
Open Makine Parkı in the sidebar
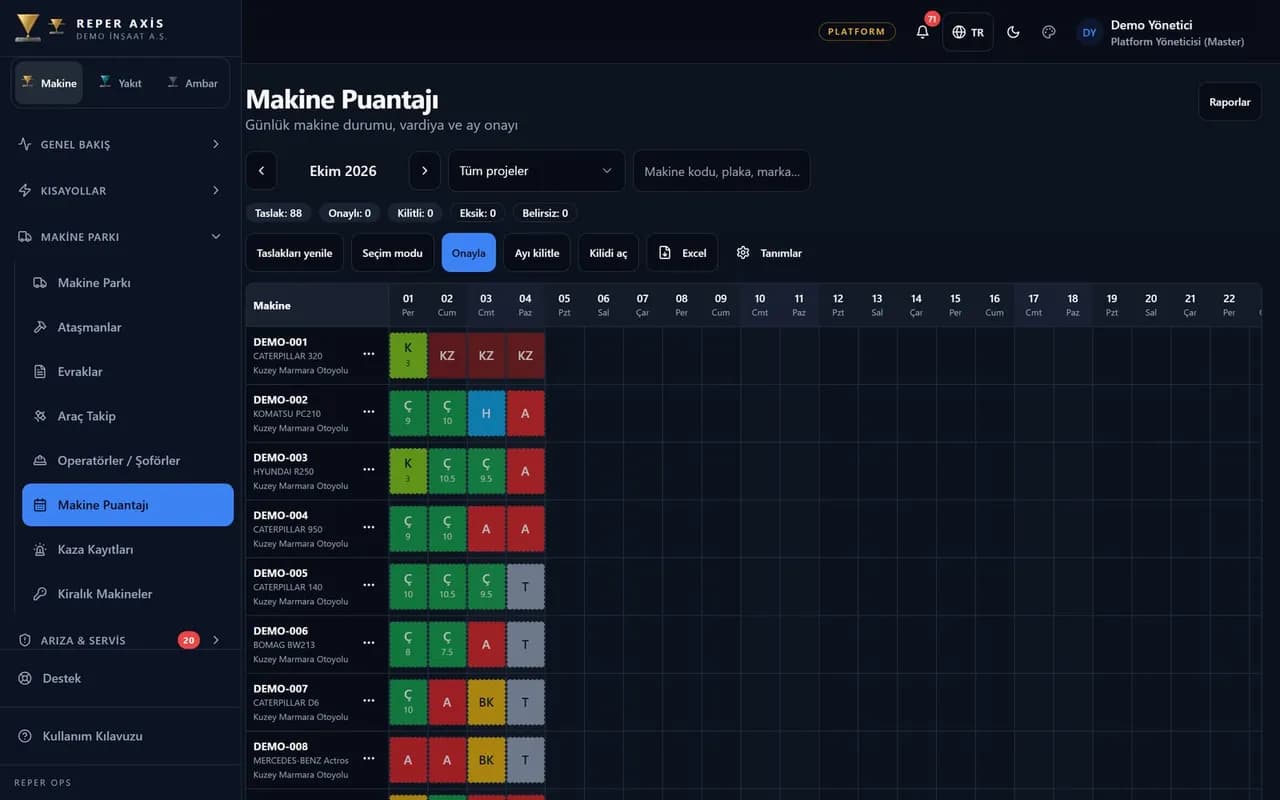click(128, 283)
